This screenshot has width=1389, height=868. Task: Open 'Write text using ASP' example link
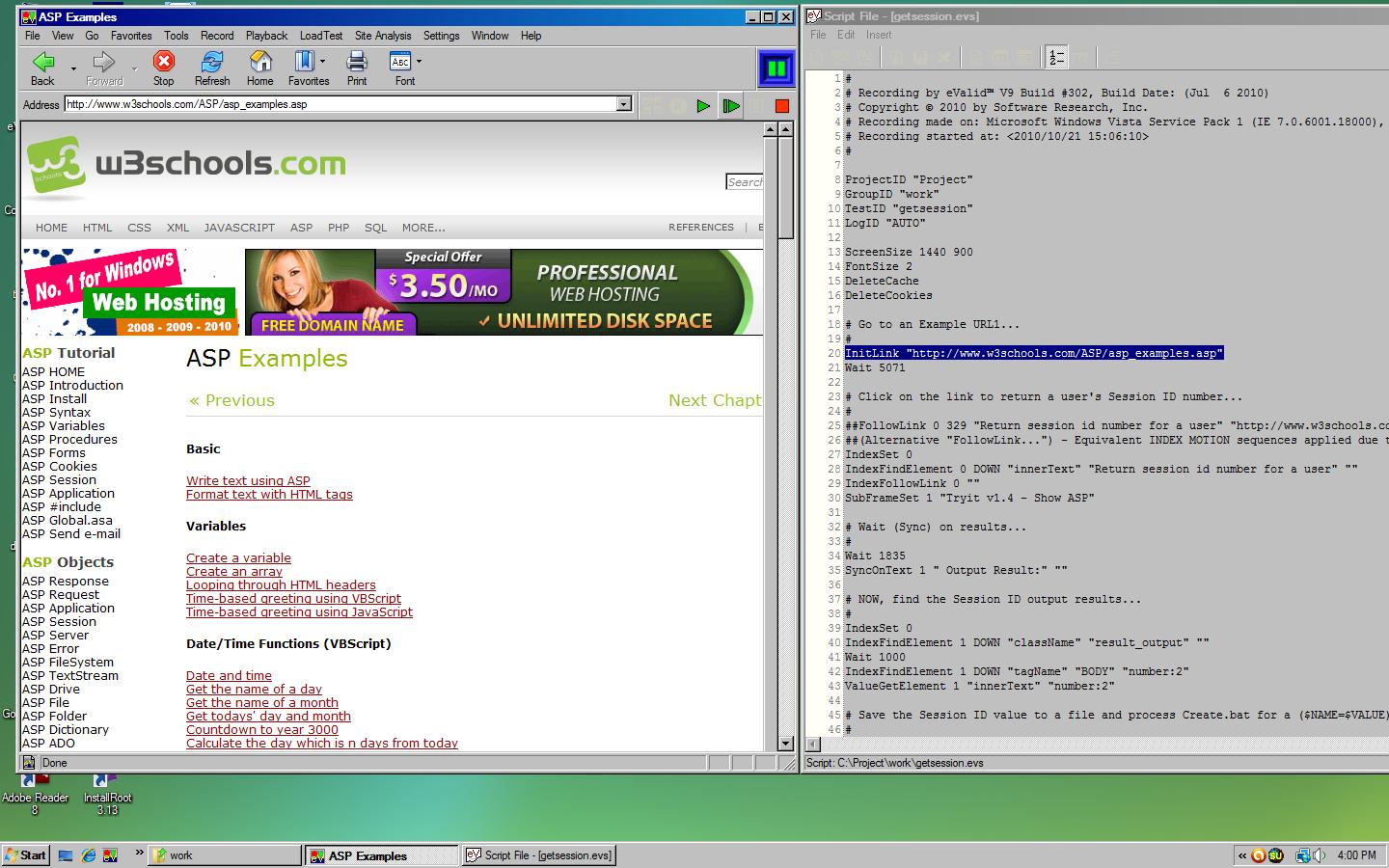tap(248, 481)
